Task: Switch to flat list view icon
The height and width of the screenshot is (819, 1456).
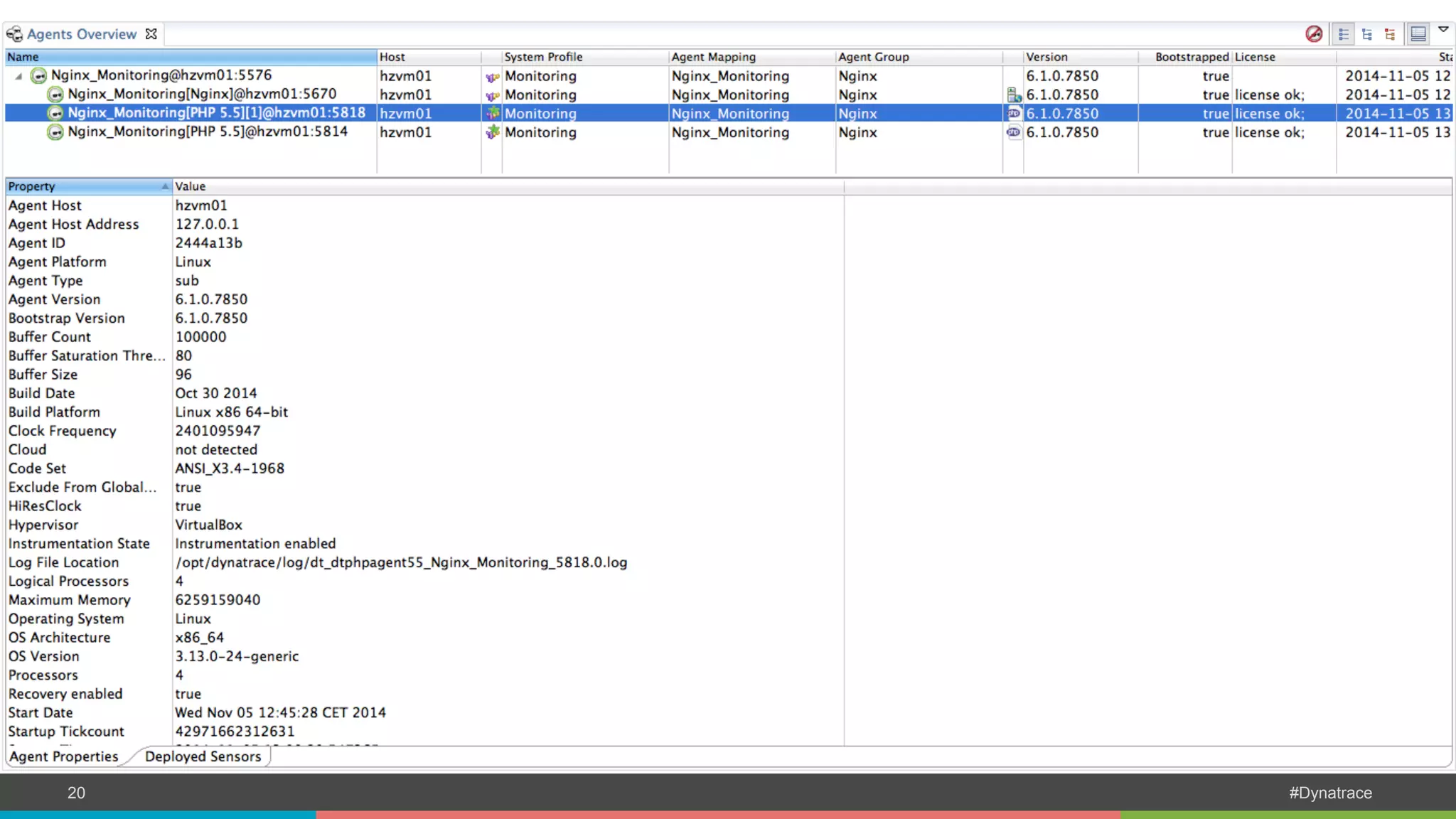Action: coord(1343,34)
